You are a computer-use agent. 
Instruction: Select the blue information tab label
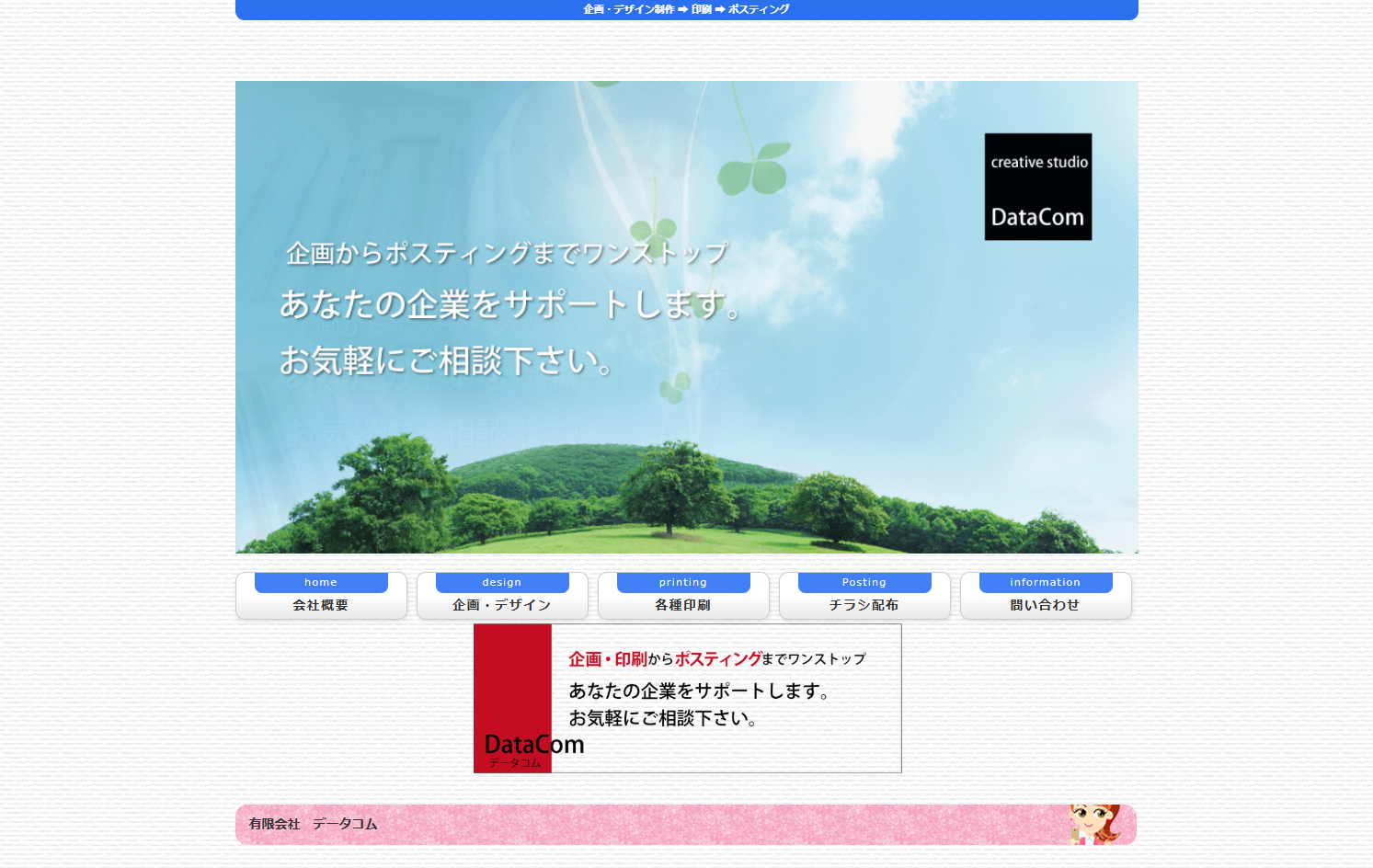[x=1046, y=581]
